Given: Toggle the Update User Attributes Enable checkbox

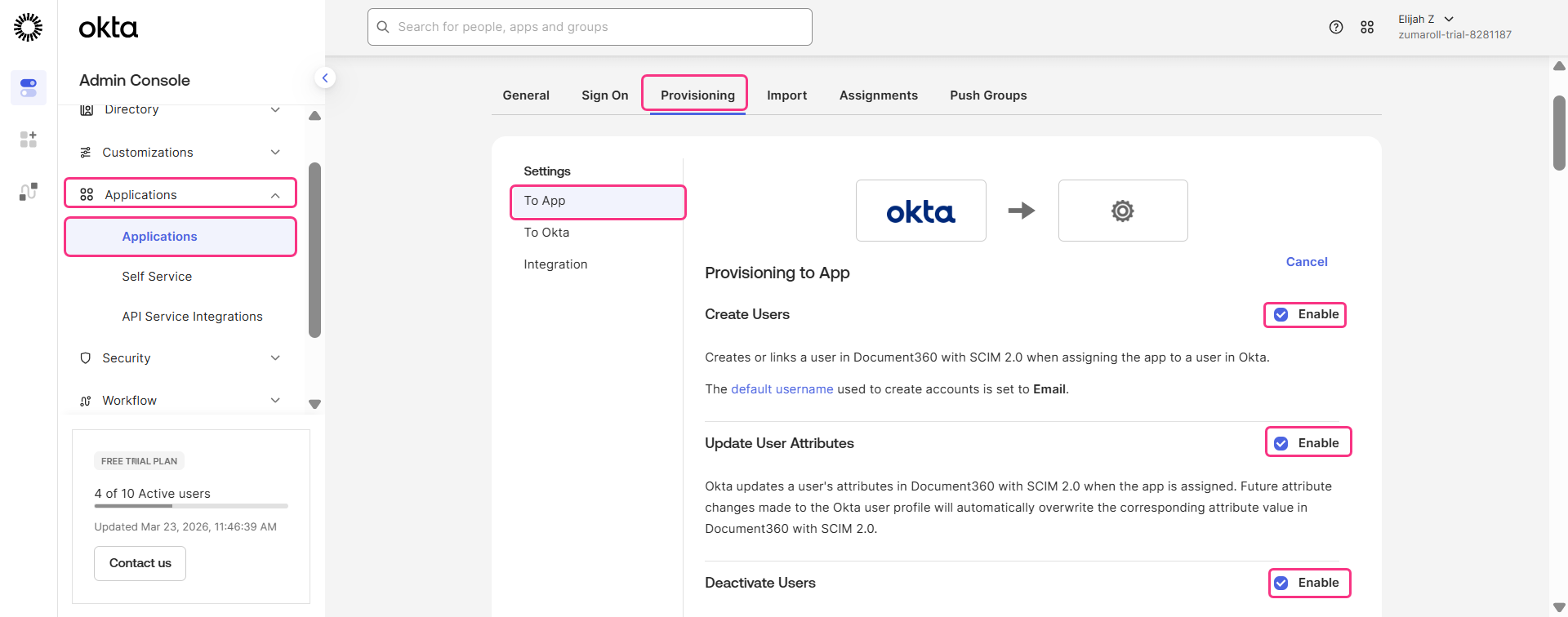Looking at the screenshot, I should click(x=1281, y=443).
